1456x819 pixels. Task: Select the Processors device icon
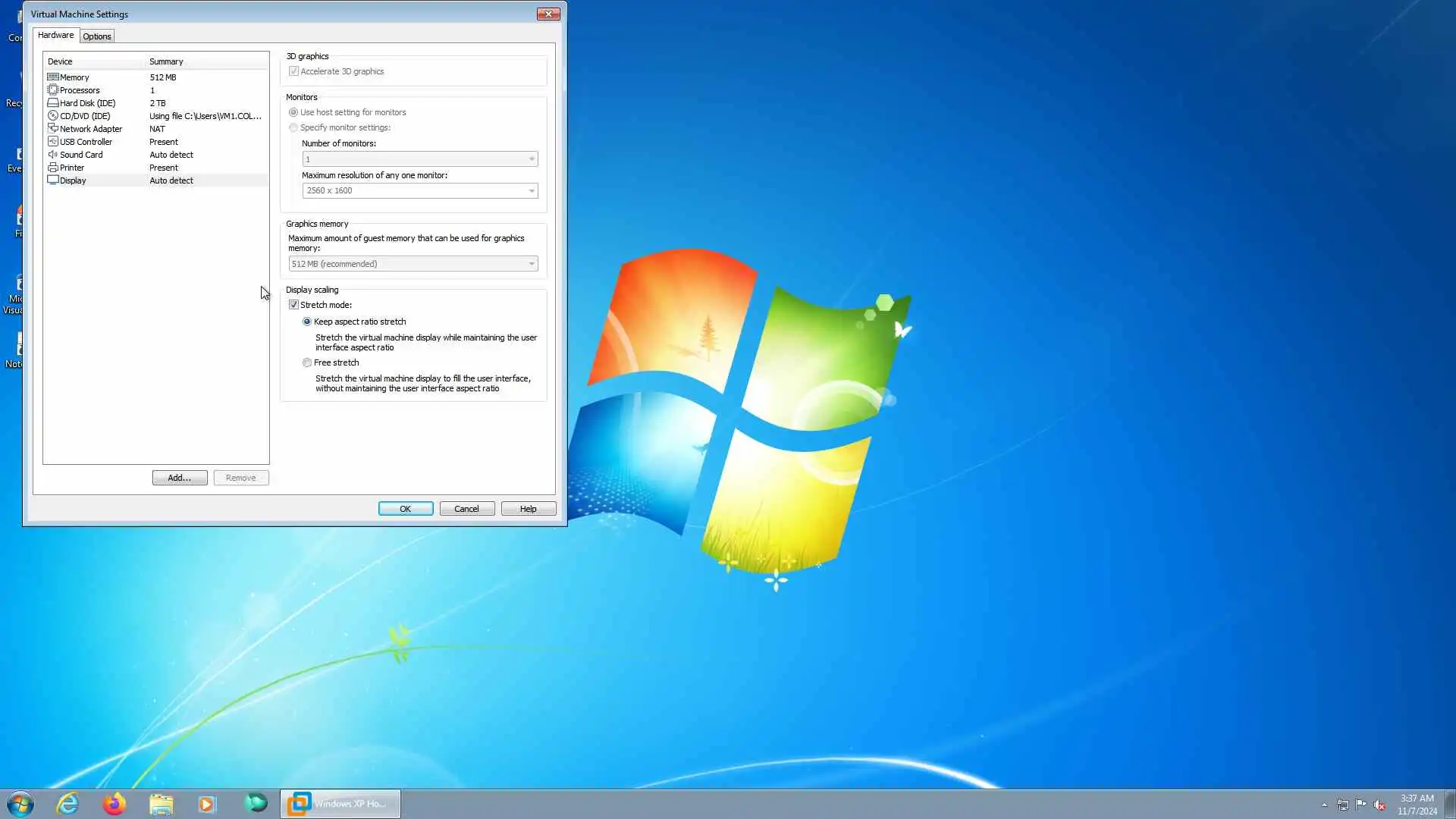pyautogui.click(x=53, y=90)
